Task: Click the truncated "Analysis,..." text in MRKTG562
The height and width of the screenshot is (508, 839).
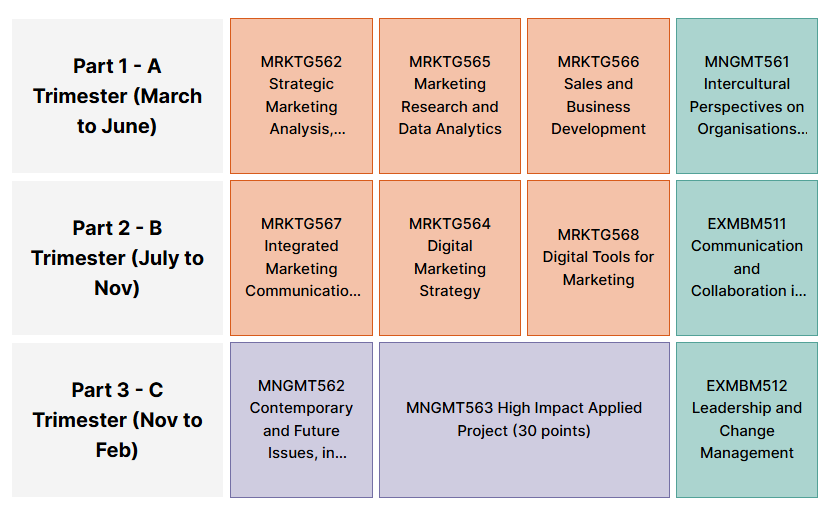Action: (x=307, y=129)
